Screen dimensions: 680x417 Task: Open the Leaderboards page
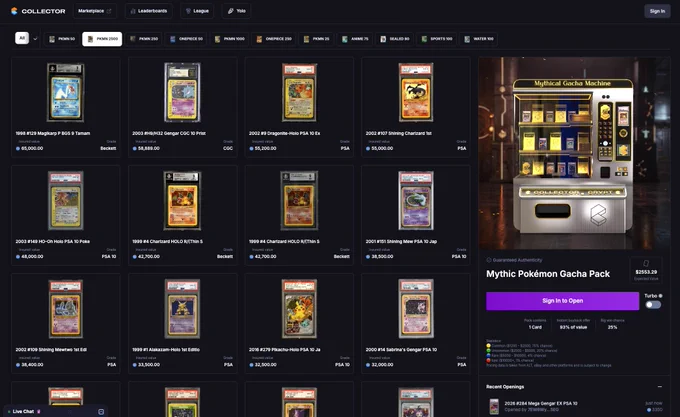click(x=148, y=11)
